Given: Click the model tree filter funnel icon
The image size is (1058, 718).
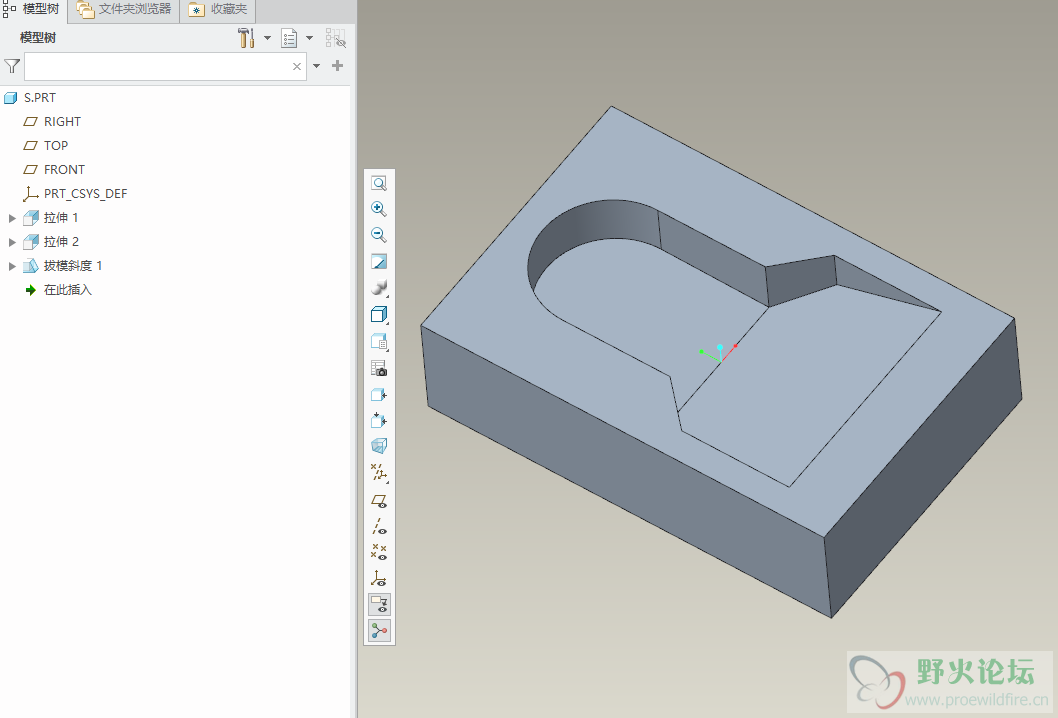Looking at the screenshot, I should click(12, 66).
